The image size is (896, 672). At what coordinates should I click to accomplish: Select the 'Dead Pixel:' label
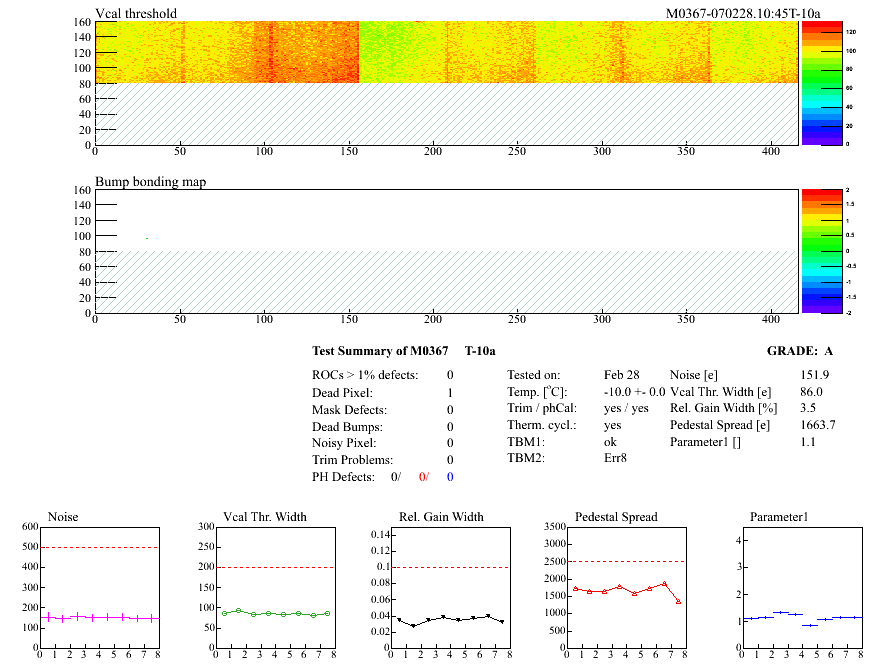coord(342,393)
